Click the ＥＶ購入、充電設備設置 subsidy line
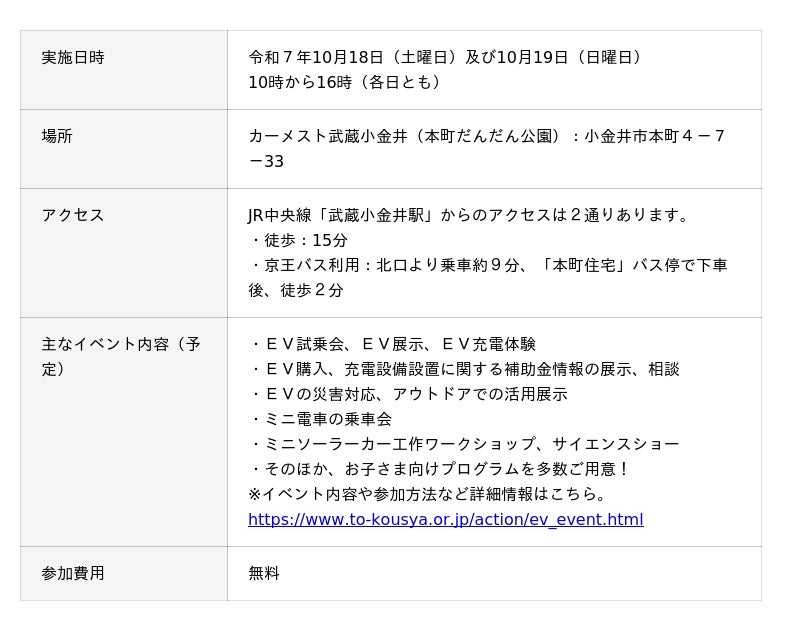This screenshot has width=800, height=631. click(464, 369)
